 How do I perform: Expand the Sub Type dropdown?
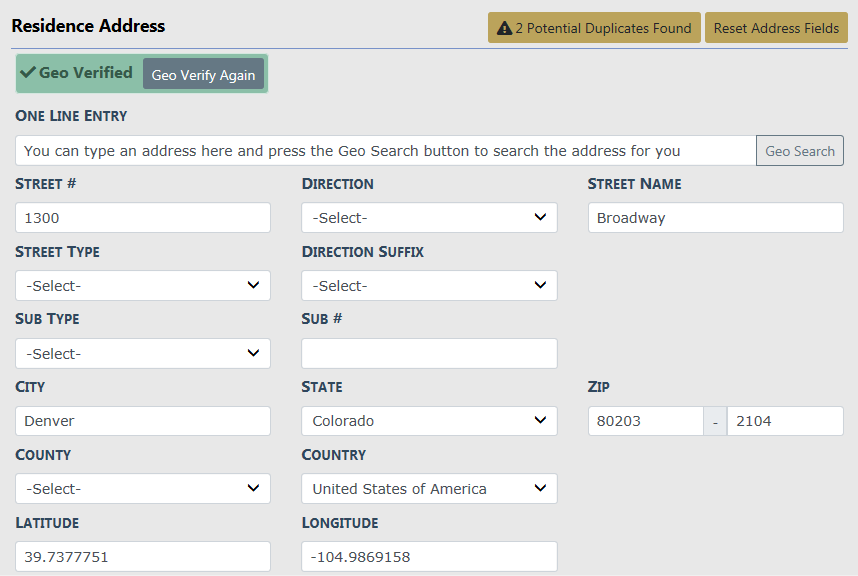[x=143, y=354]
